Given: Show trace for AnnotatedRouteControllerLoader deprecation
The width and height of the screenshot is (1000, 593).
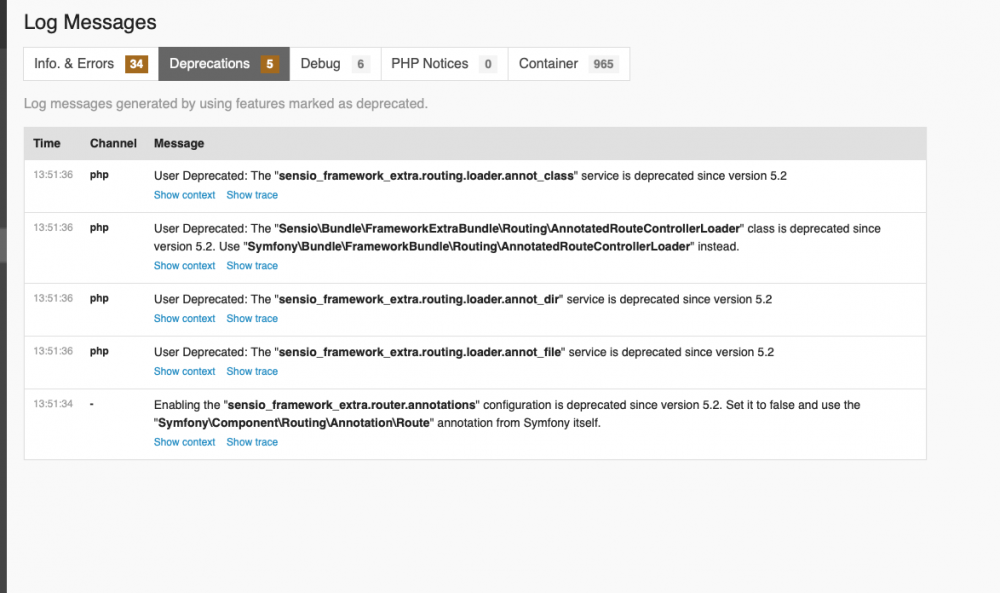Looking at the screenshot, I should pos(251,265).
